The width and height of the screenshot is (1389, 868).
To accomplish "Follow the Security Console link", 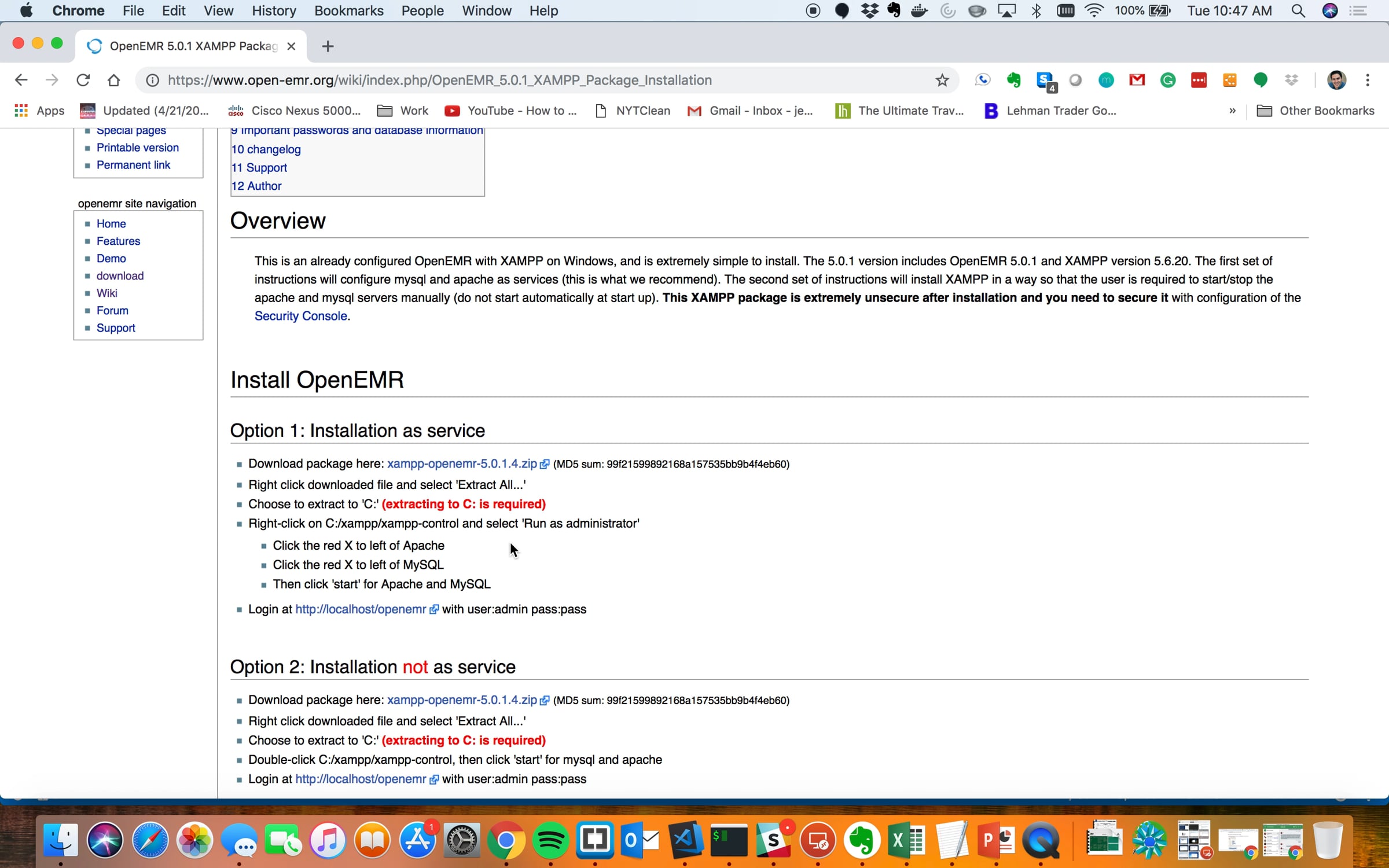I will [x=300, y=316].
